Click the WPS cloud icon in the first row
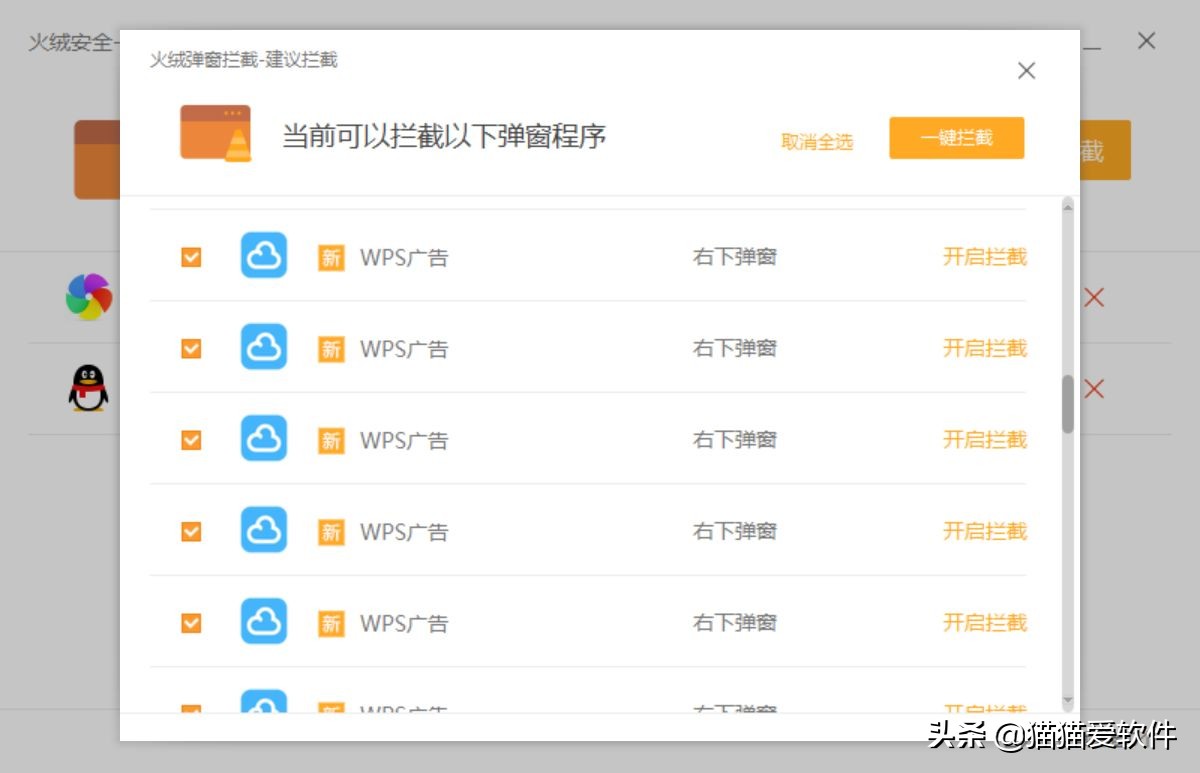The width and height of the screenshot is (1200, 773). (x=263, y=256)
